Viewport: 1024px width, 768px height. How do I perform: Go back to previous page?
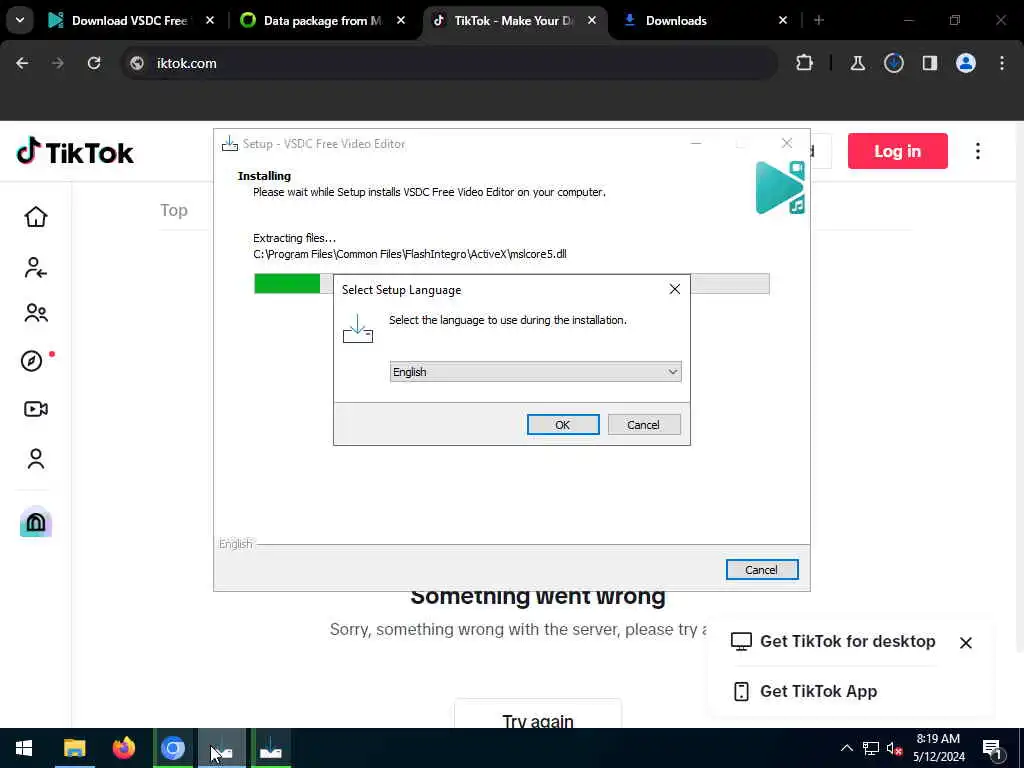pos(22,63)
